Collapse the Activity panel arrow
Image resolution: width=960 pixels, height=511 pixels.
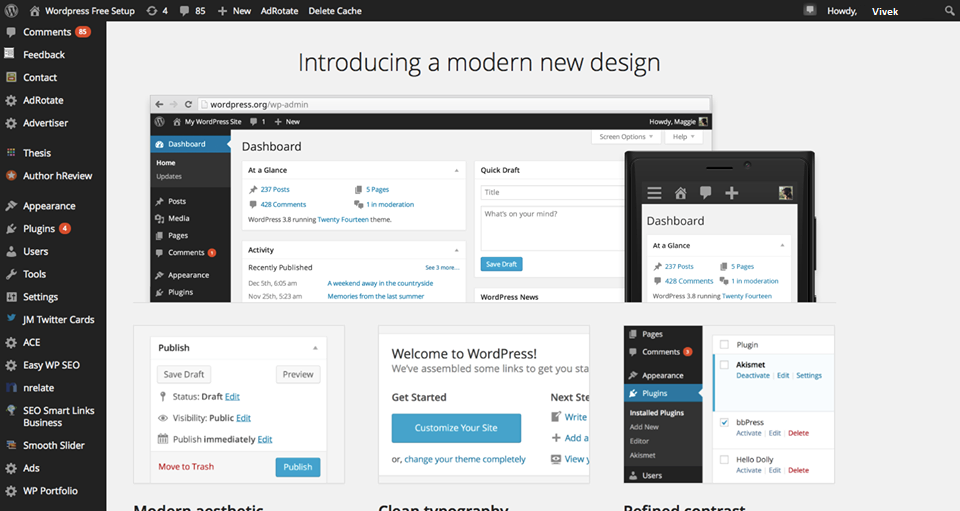456,250
